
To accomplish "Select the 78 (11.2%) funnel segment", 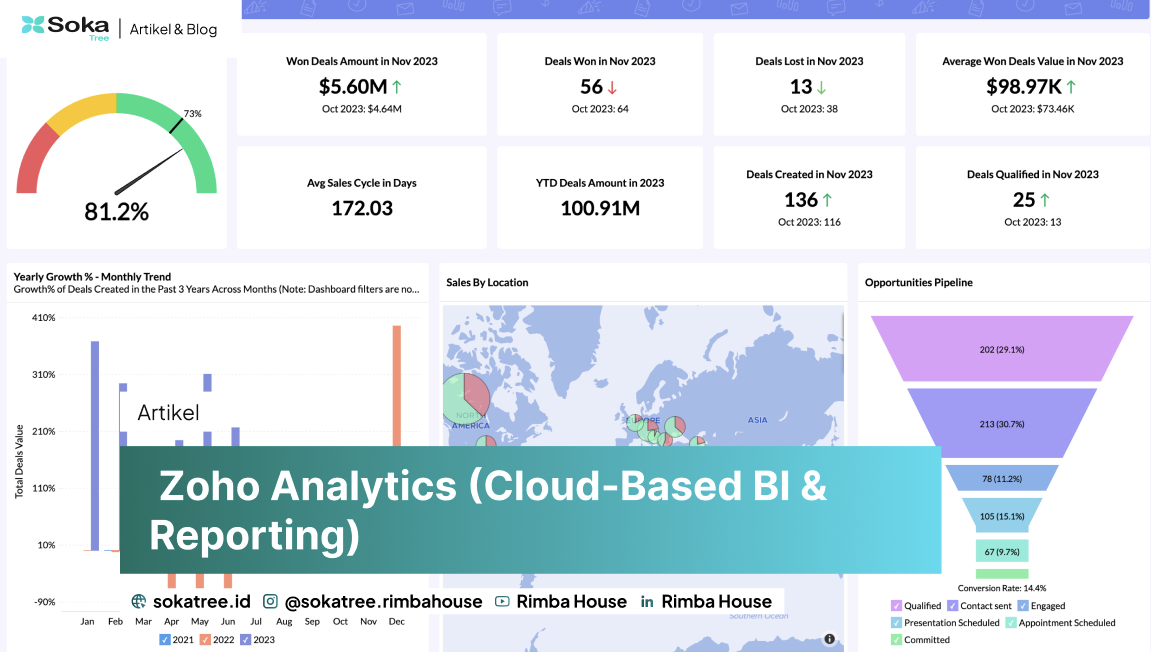I will (x=1002, y=478).
